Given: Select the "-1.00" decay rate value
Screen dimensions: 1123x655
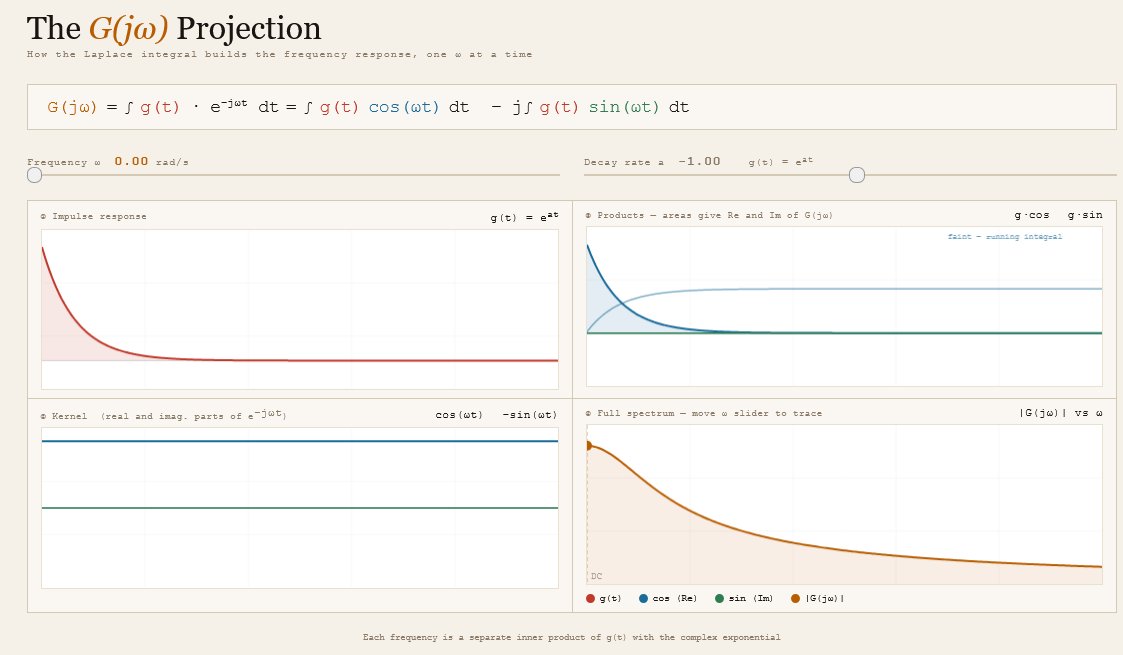Looking at the screenshot, I should pos(699,162).
